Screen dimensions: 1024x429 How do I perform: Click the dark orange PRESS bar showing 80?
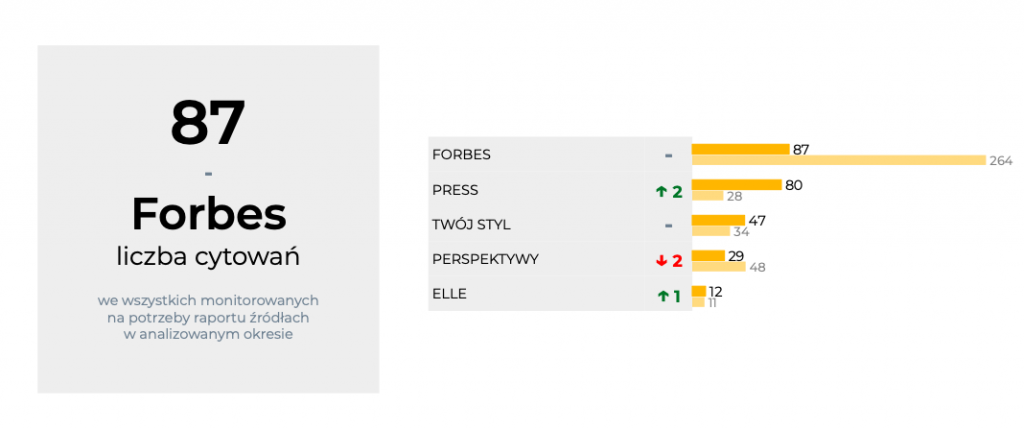(736, 184)
